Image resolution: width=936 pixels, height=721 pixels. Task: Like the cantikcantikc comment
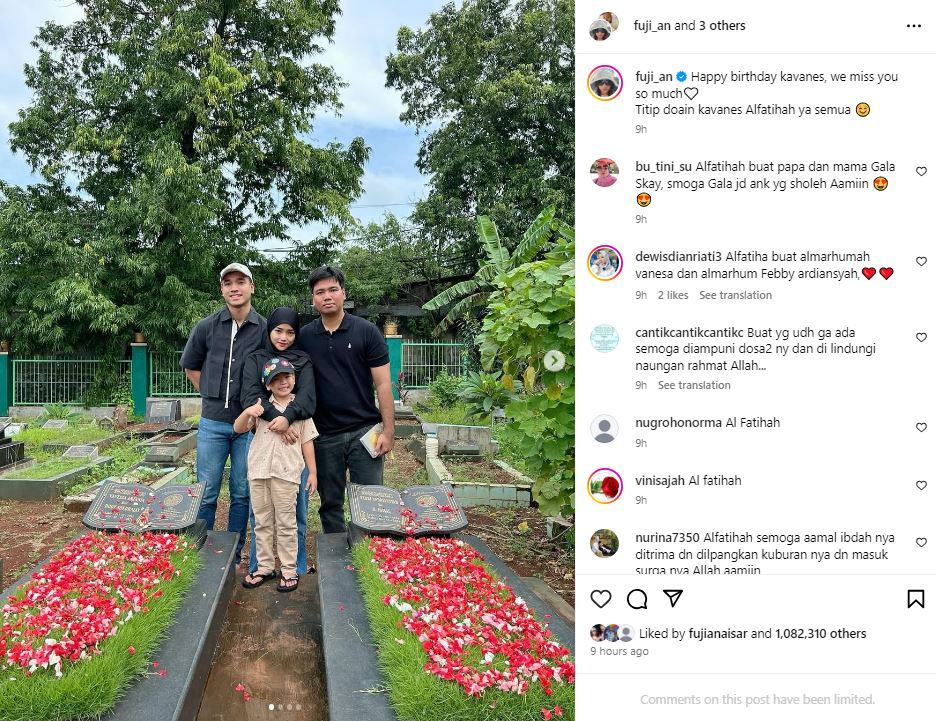921,337
